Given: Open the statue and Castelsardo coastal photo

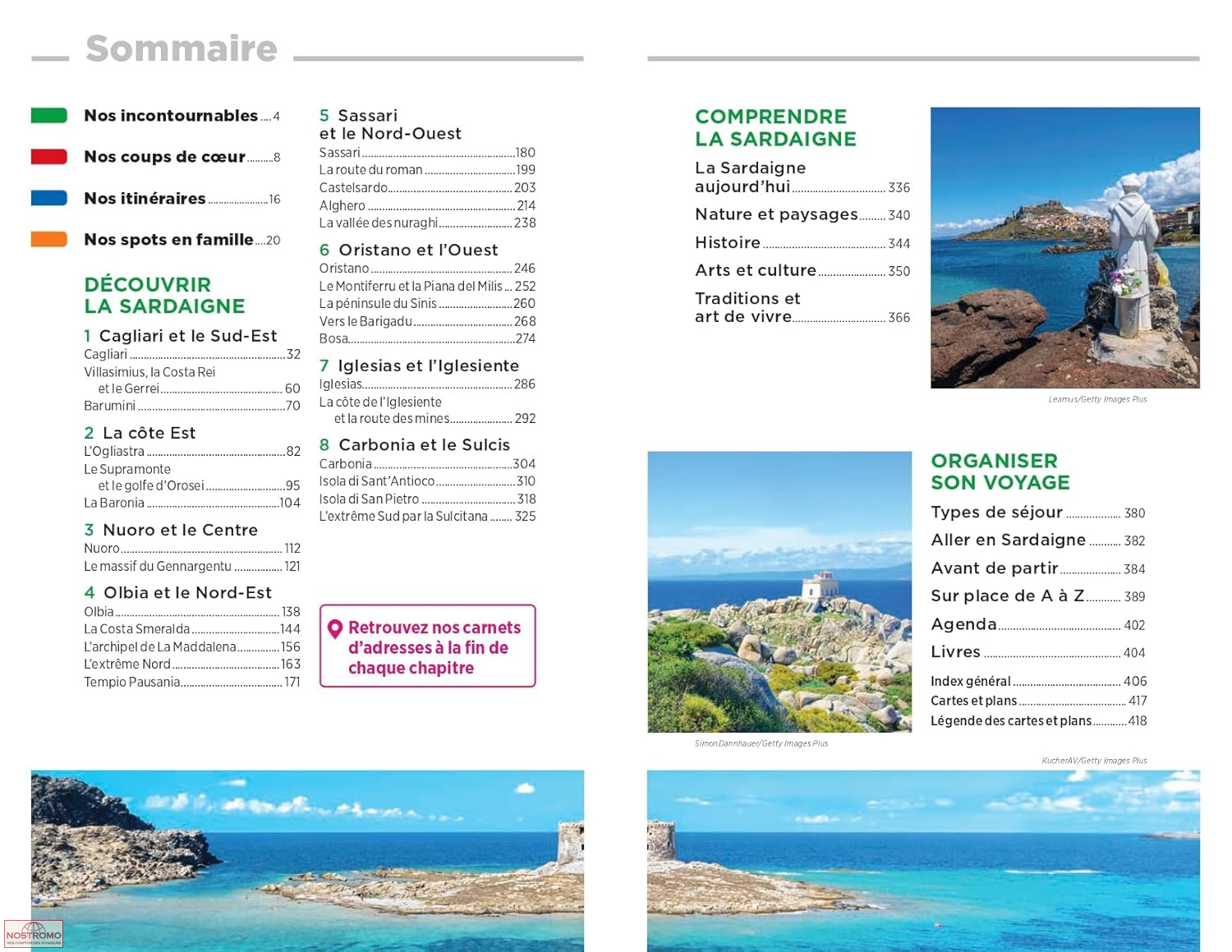Looking at the screenshot, I should pyautogui.click(x=1065, y=247).
